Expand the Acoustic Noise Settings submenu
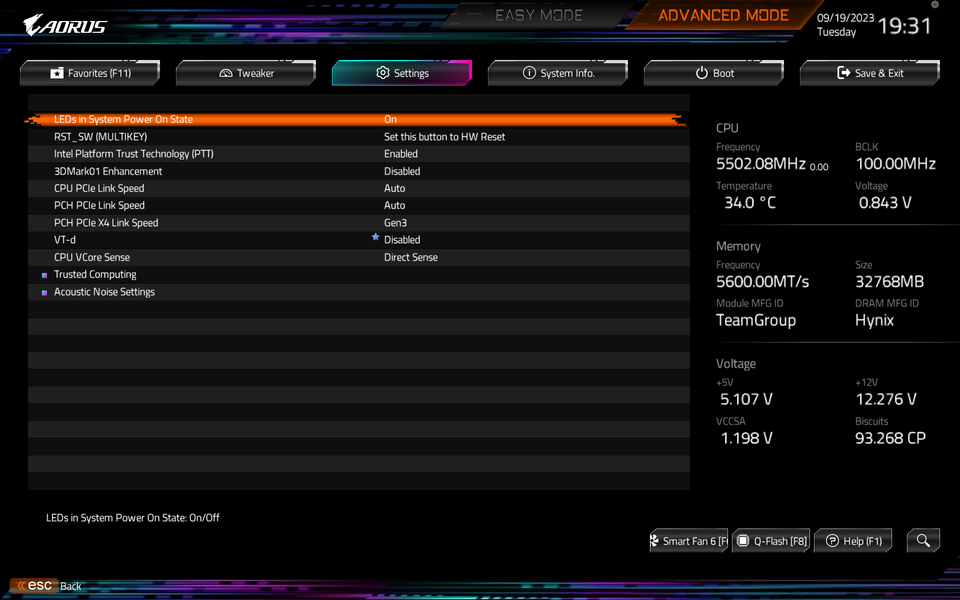 tap(104, 291)
